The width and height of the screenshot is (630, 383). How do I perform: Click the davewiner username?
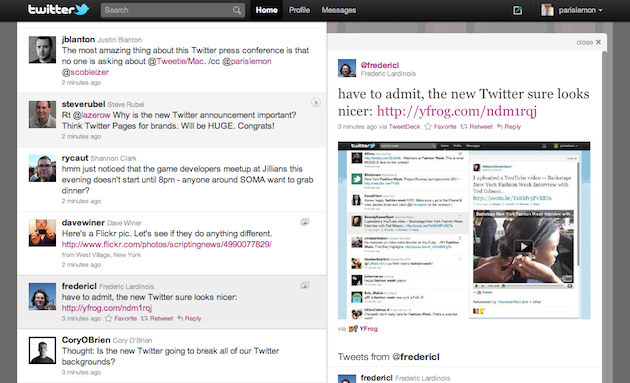point(83,222)
